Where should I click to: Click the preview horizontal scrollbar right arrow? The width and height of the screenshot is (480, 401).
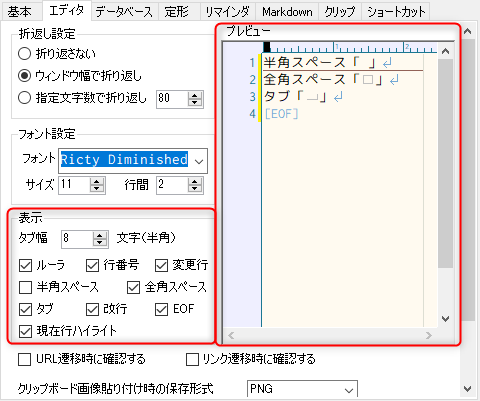click(x=429, y=335)
